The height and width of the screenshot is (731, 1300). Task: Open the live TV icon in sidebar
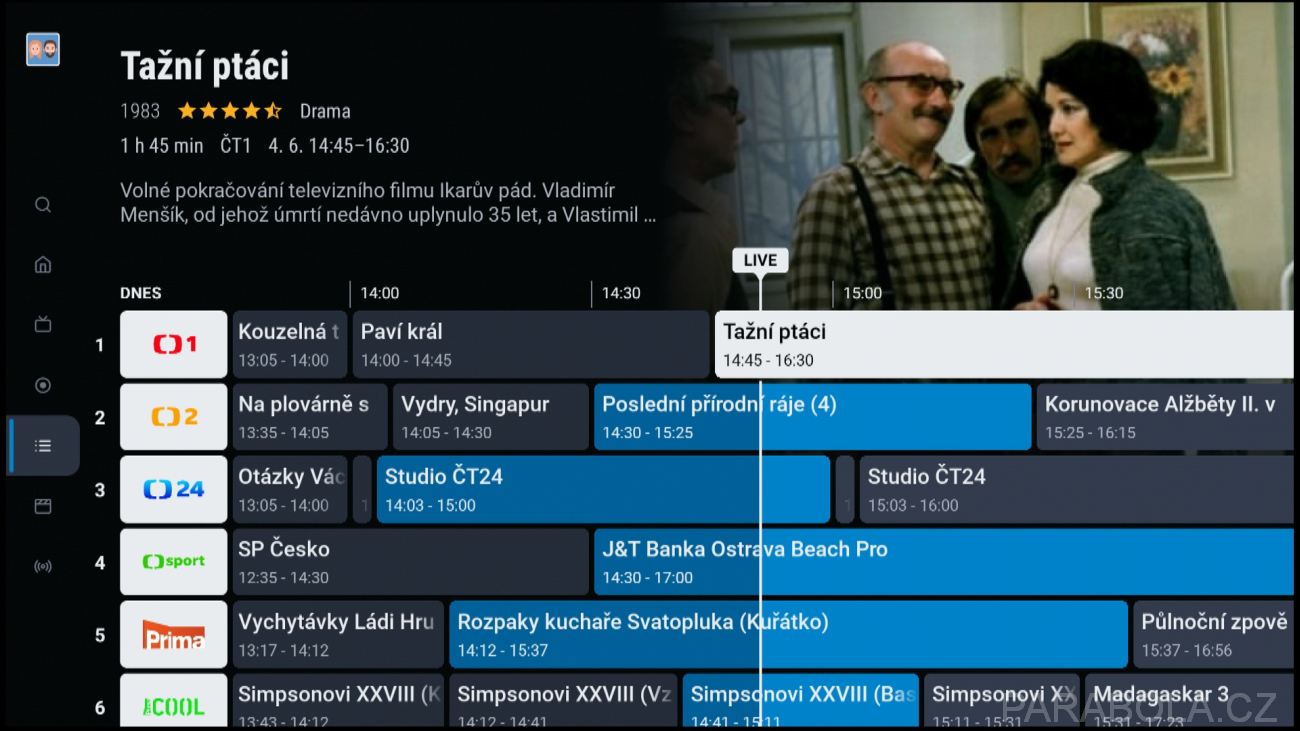43,325
